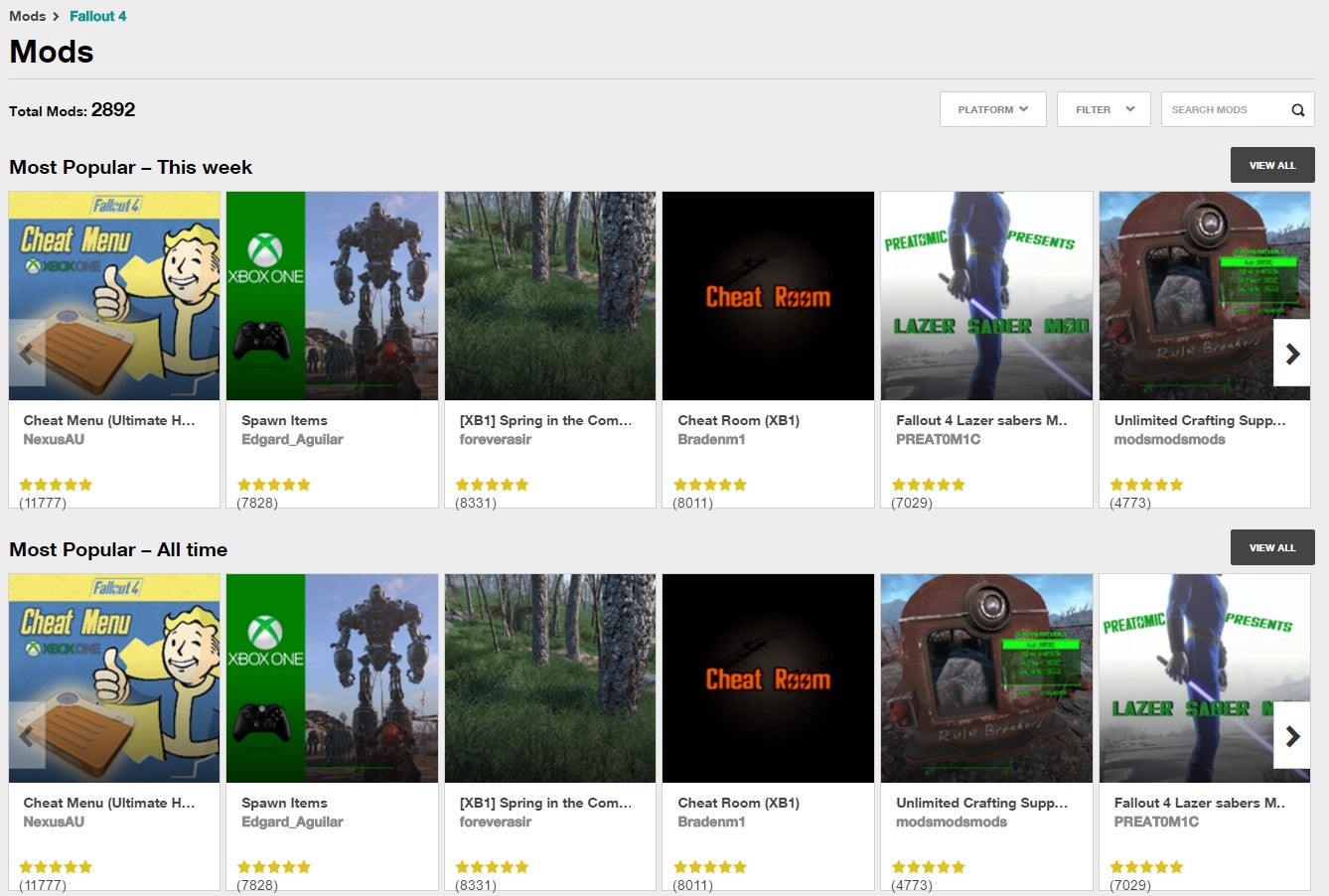The width and height of the screenshot is (1329, 896).
Task: Open the Fallout 4 breadcrumb link
Action: pos(97,16)
